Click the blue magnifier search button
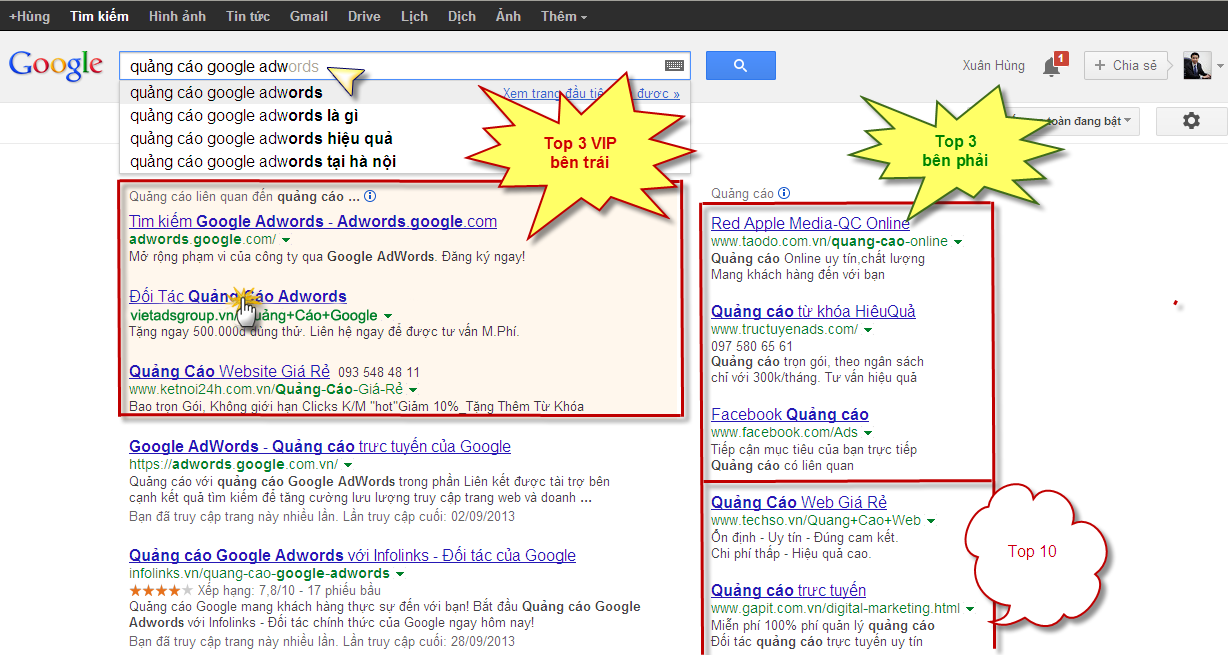 [740, 65]
